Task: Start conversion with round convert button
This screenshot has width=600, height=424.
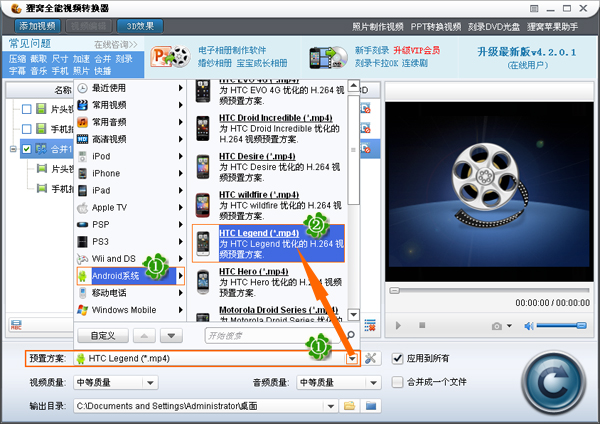Action: pos(554,383)
